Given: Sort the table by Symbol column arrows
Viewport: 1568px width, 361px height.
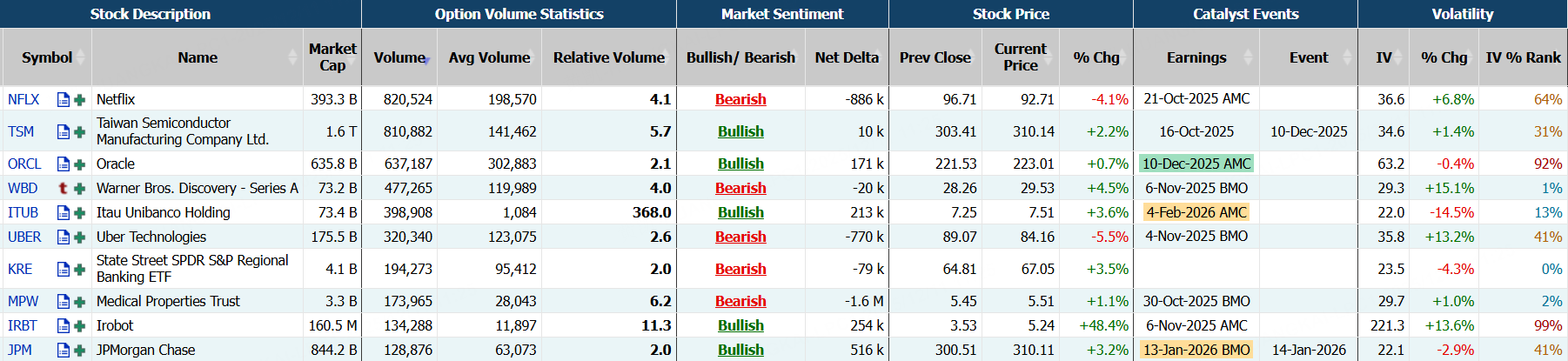Looking at the screenshot, I should (x=81, y=57).
